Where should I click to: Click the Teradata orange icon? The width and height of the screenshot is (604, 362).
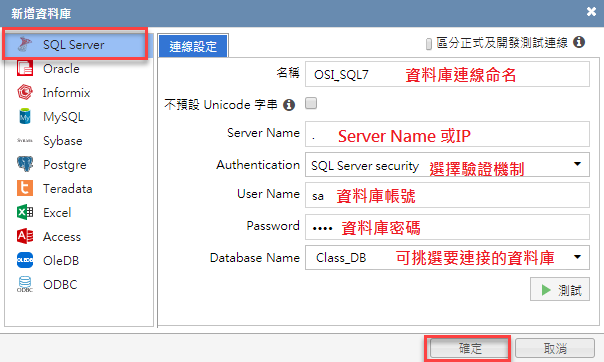click(x=25, y=188)
